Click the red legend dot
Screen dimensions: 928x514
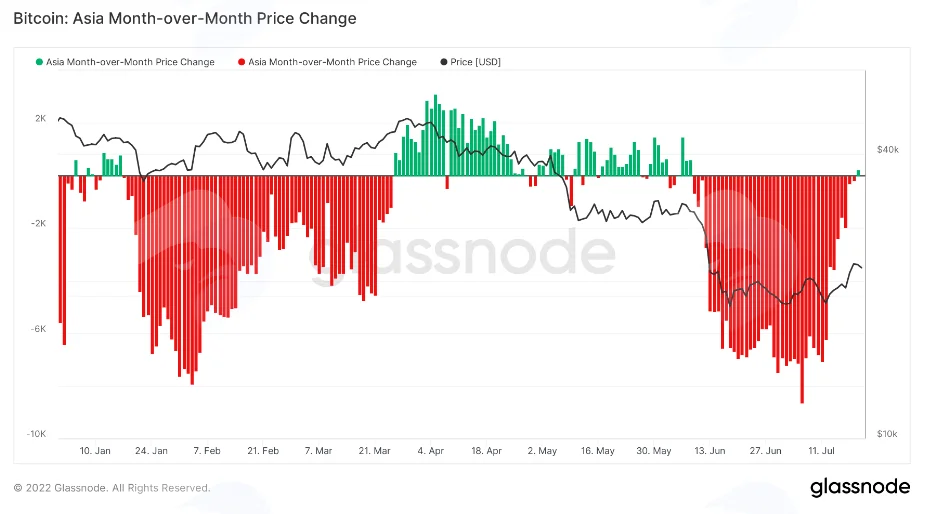(x=241, y=62)
